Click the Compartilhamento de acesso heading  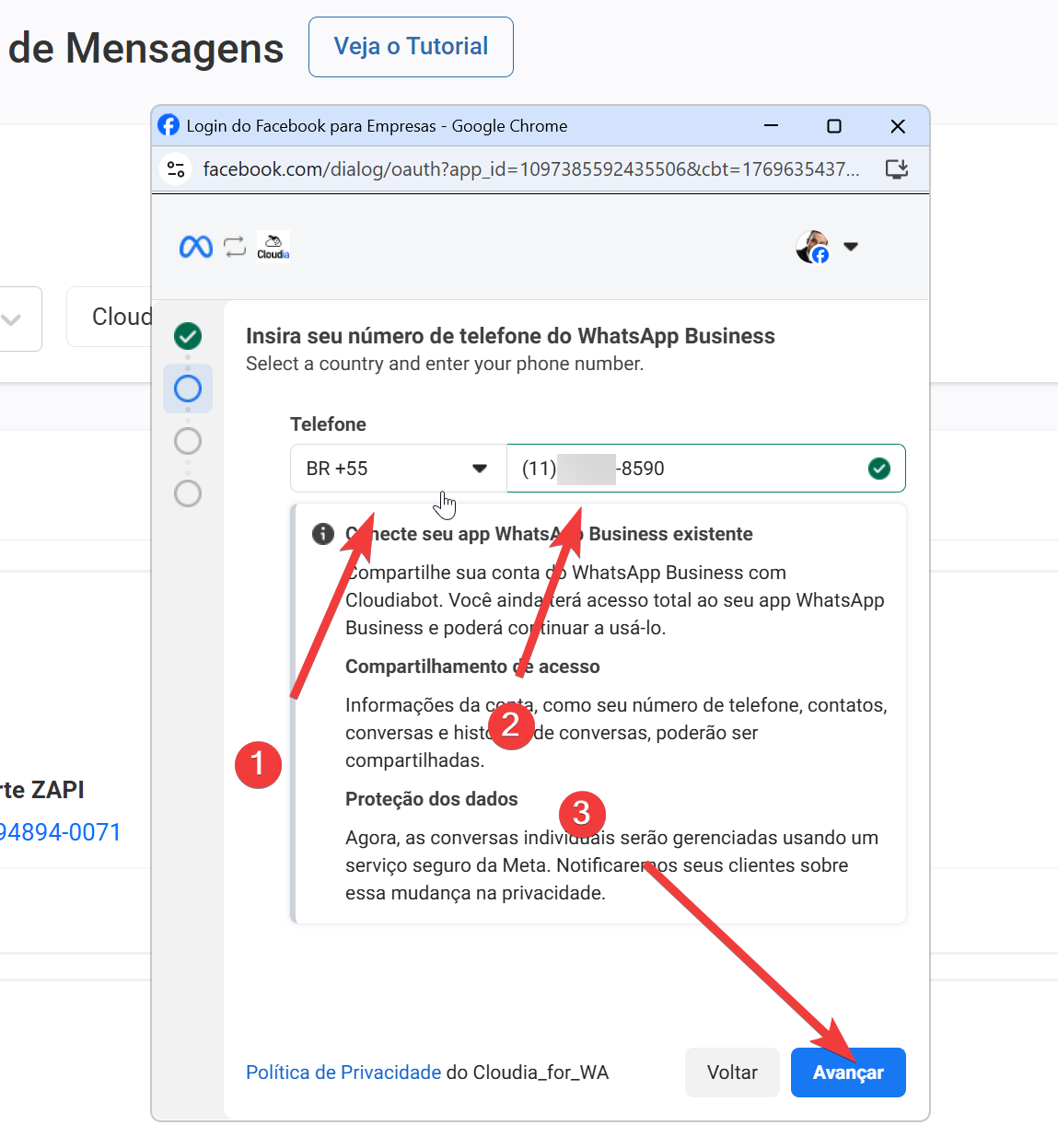[x=472, y=667]
